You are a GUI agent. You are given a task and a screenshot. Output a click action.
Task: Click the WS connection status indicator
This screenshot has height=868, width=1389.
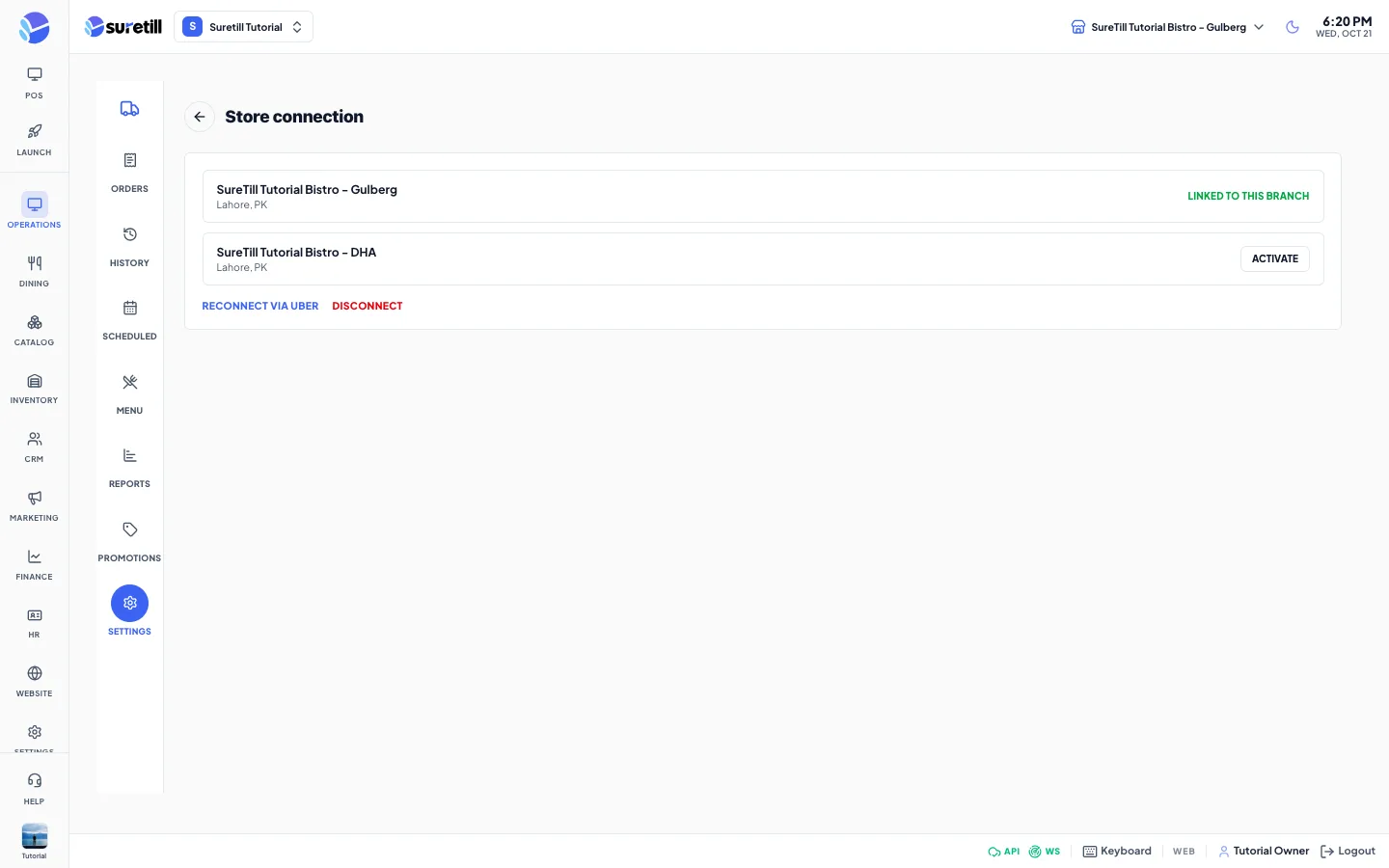[x=1045, y=852]
